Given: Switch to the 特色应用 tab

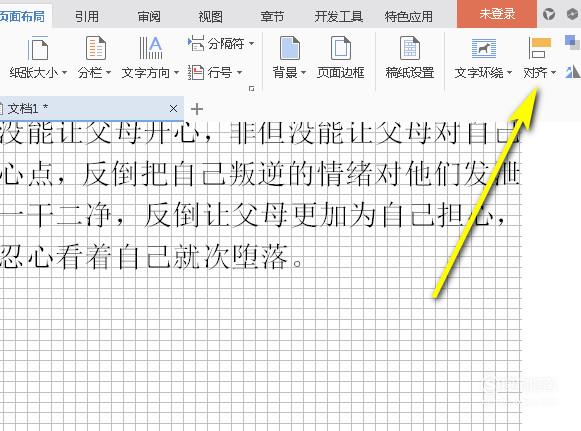Looking at the screenshot, I should 408,16.
